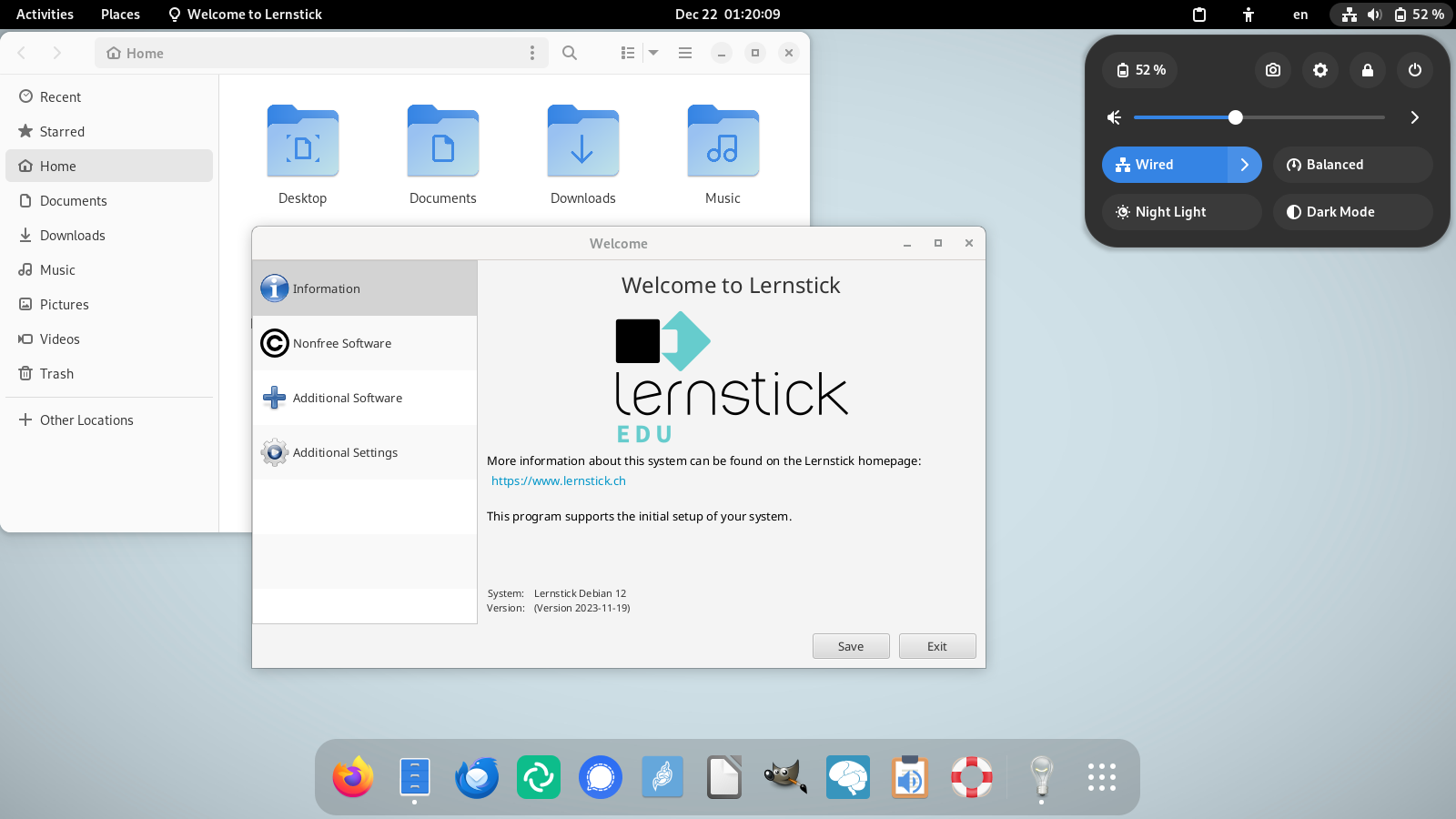The image size is (1456, 819).
Task: Select the Nonfree Software section
Action: point(365,343)
